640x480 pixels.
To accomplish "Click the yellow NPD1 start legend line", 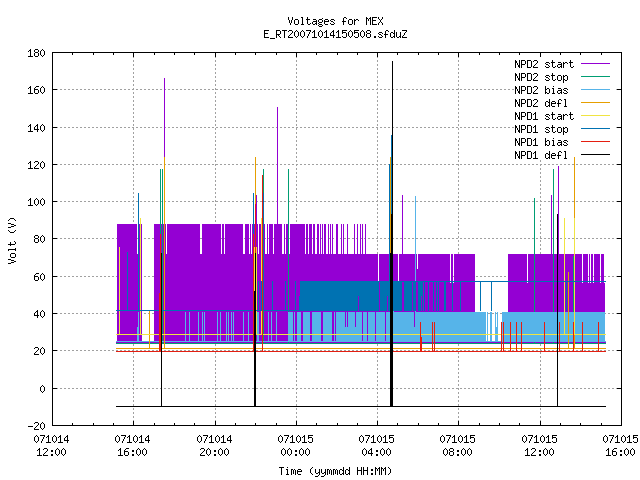I will (595, 116).
